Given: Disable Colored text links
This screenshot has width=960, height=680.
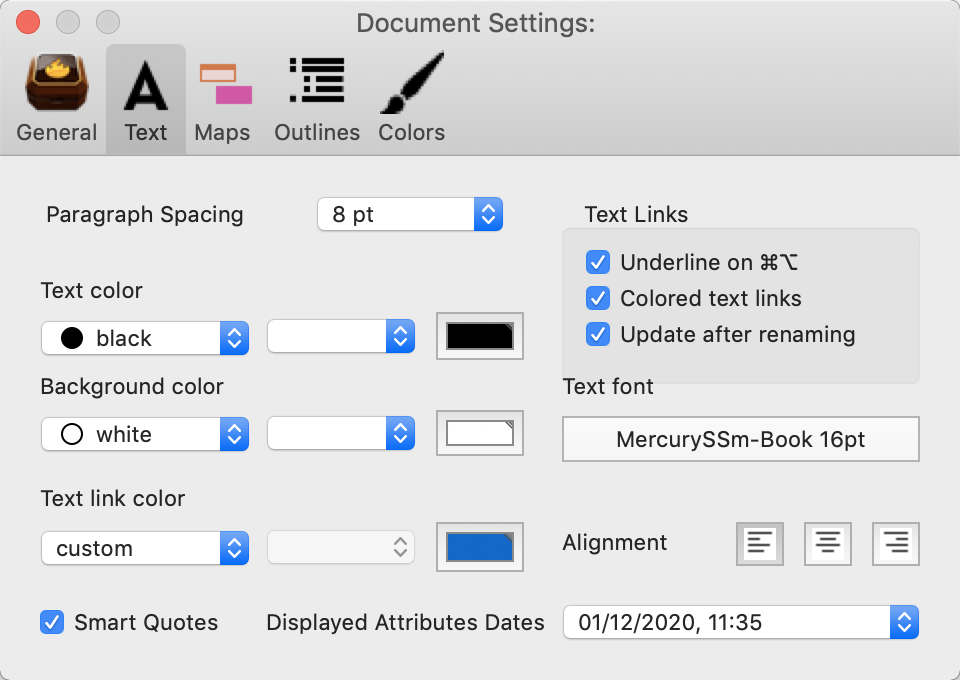Looking at the screenshot, I should click(597, 298).
